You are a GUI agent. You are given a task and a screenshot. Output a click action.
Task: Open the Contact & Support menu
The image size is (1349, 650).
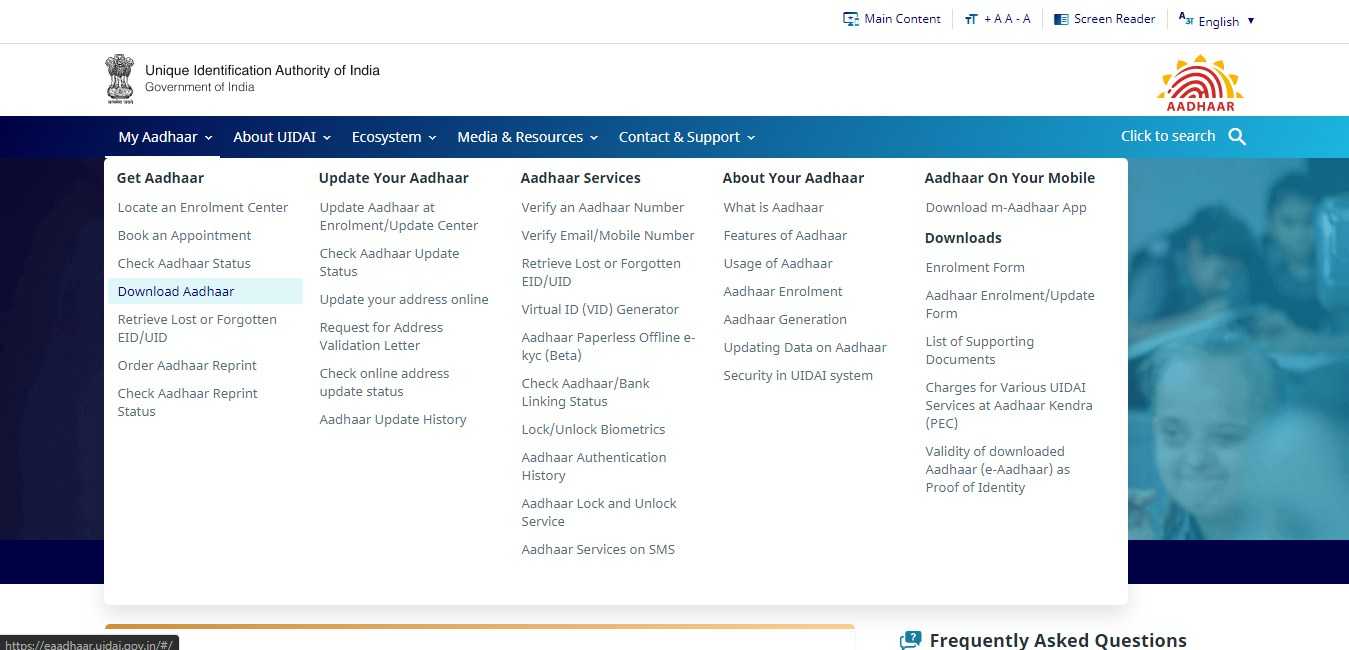(x=687, y=137)
